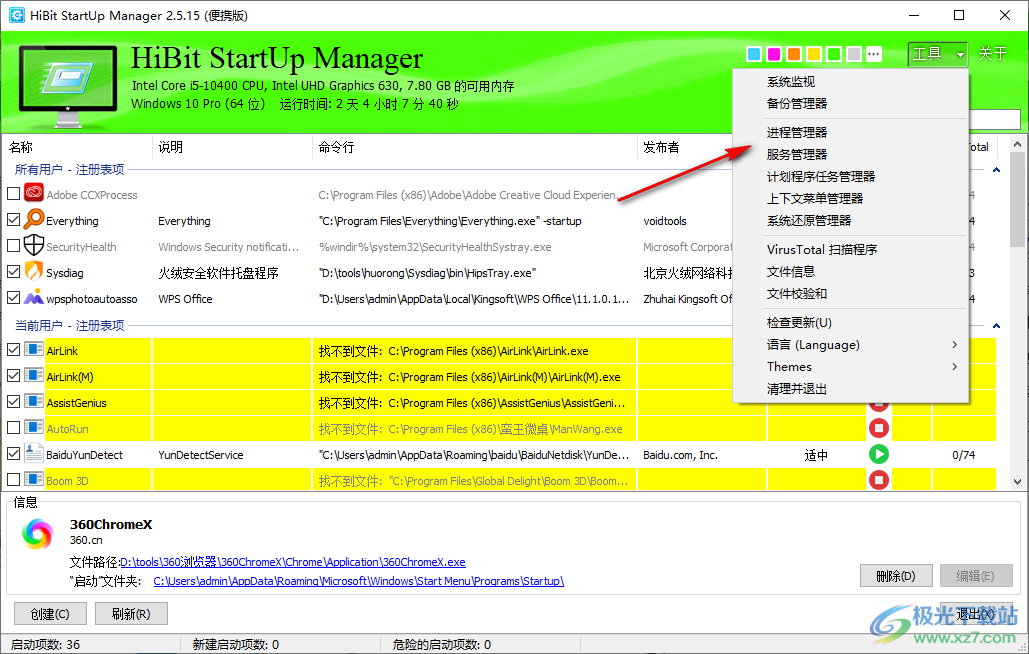Click the 360ChromeX colorful logo

pyautogui.click(x=37, y=533)
